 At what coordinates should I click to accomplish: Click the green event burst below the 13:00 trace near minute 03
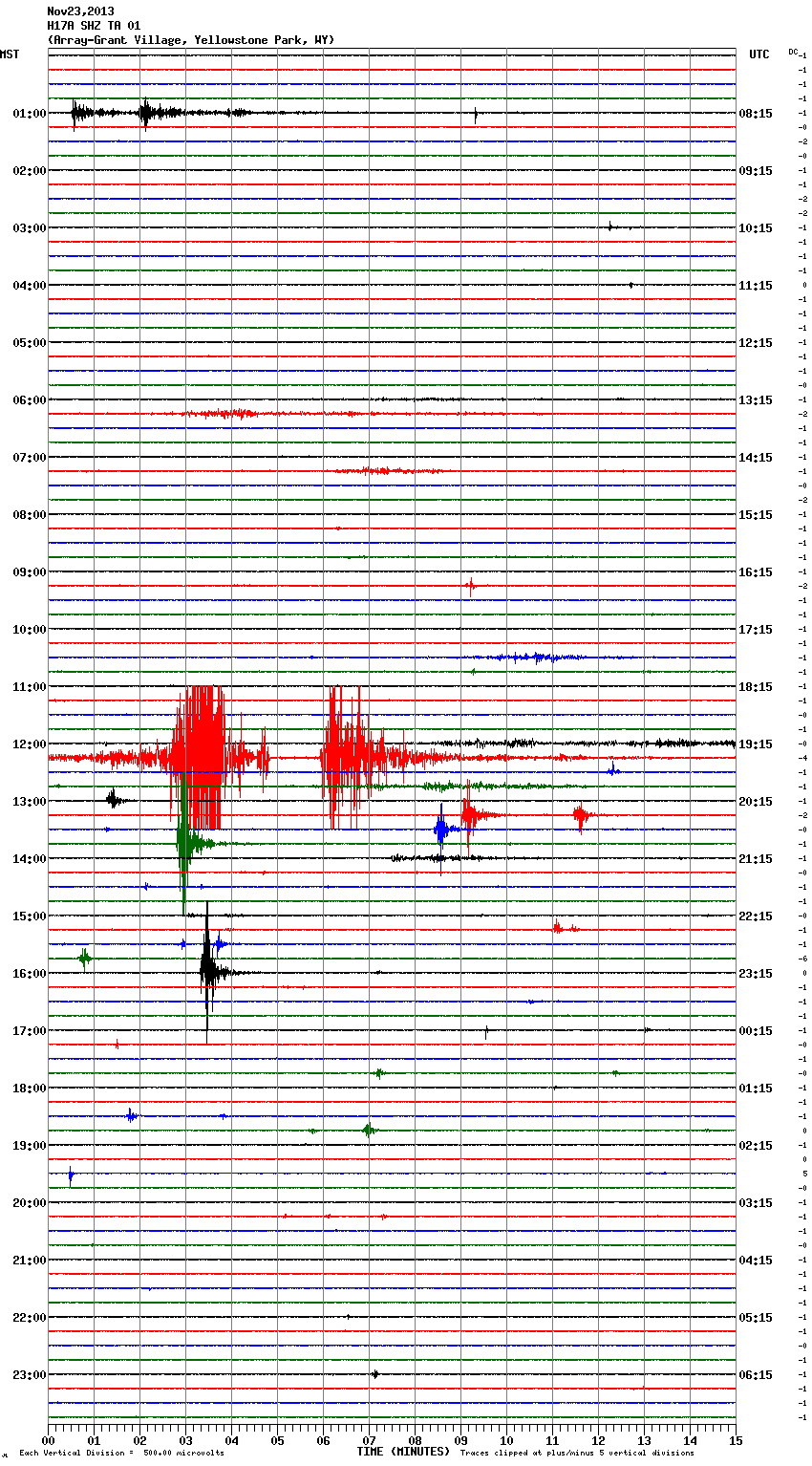pos(186,844)
